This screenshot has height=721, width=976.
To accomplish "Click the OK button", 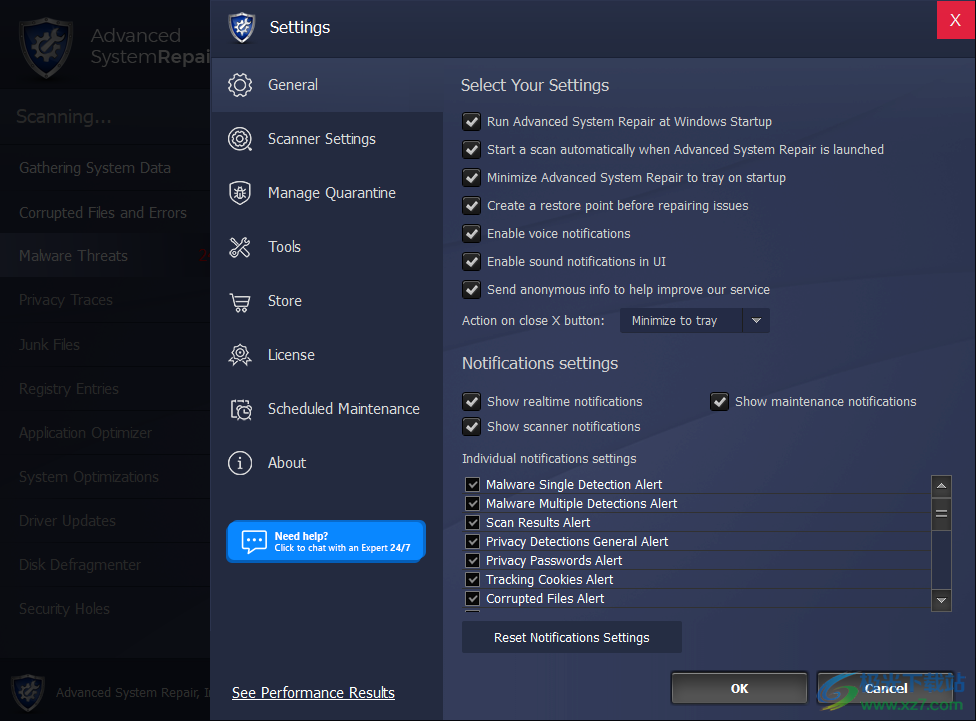I will (x=739, y=688).
